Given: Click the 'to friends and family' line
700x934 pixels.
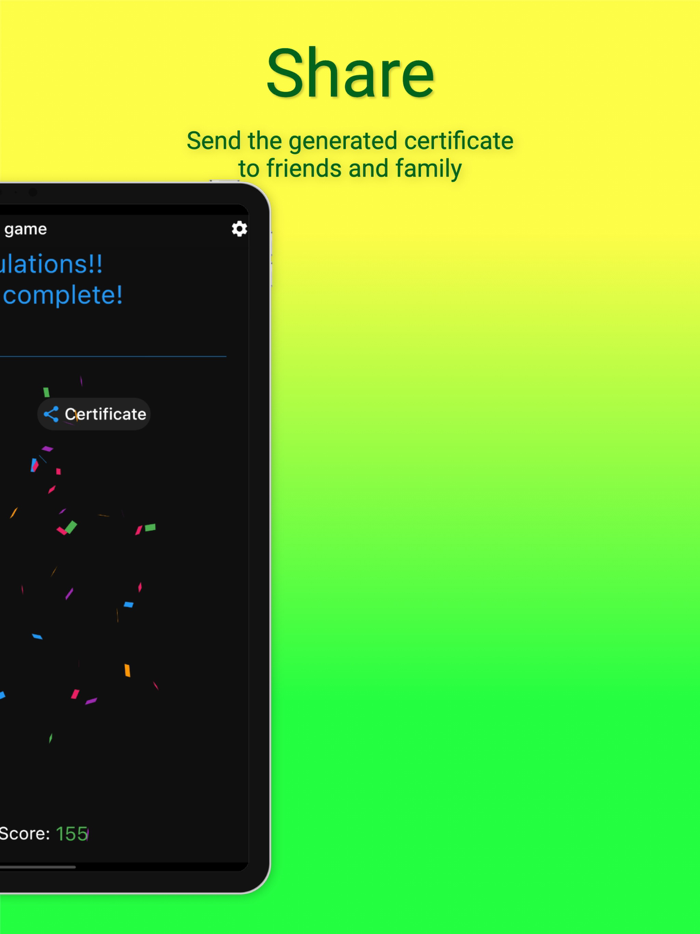Looking at the screenshot, I should (350, 169).
